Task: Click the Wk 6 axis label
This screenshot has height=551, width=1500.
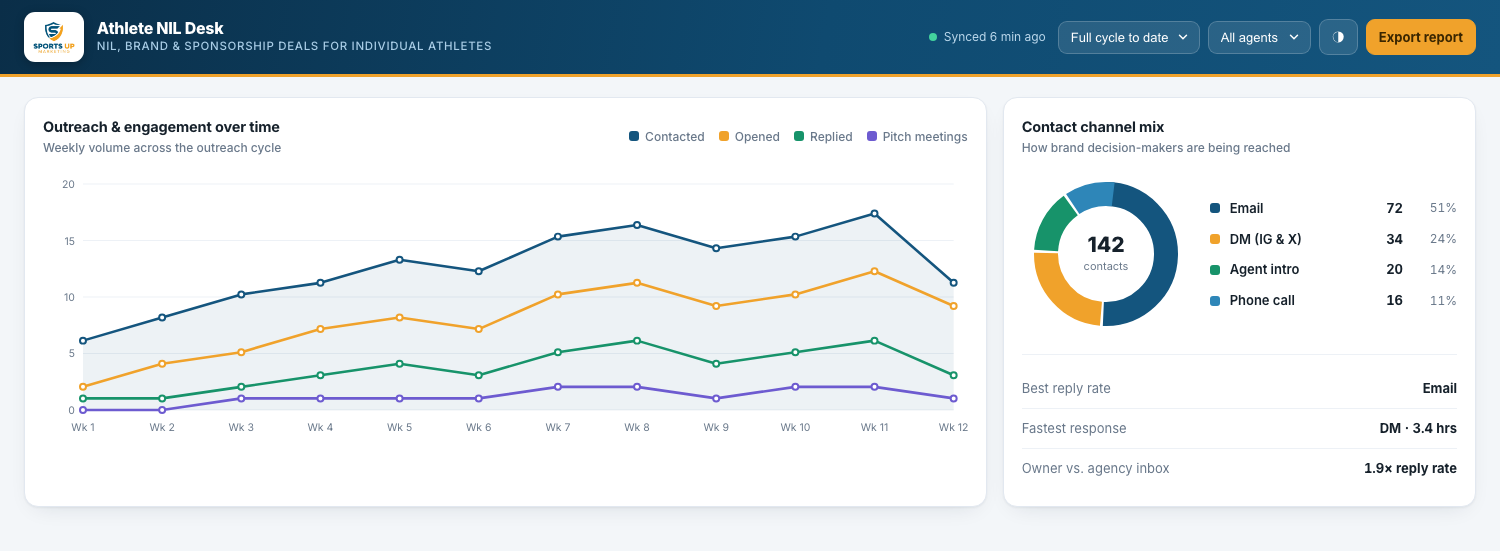Action: tap(478, 427)
